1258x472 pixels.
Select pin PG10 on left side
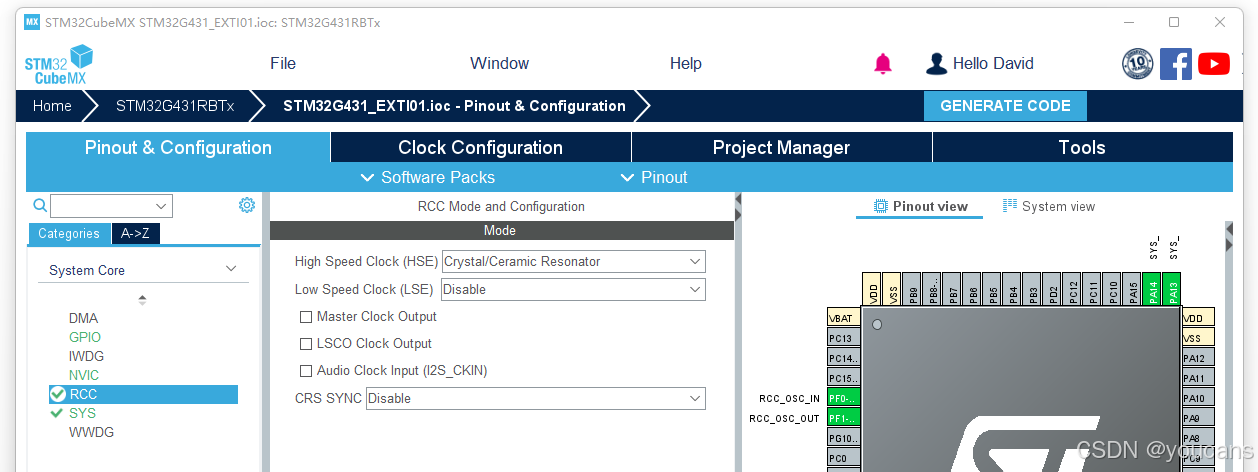click(843, 438)
